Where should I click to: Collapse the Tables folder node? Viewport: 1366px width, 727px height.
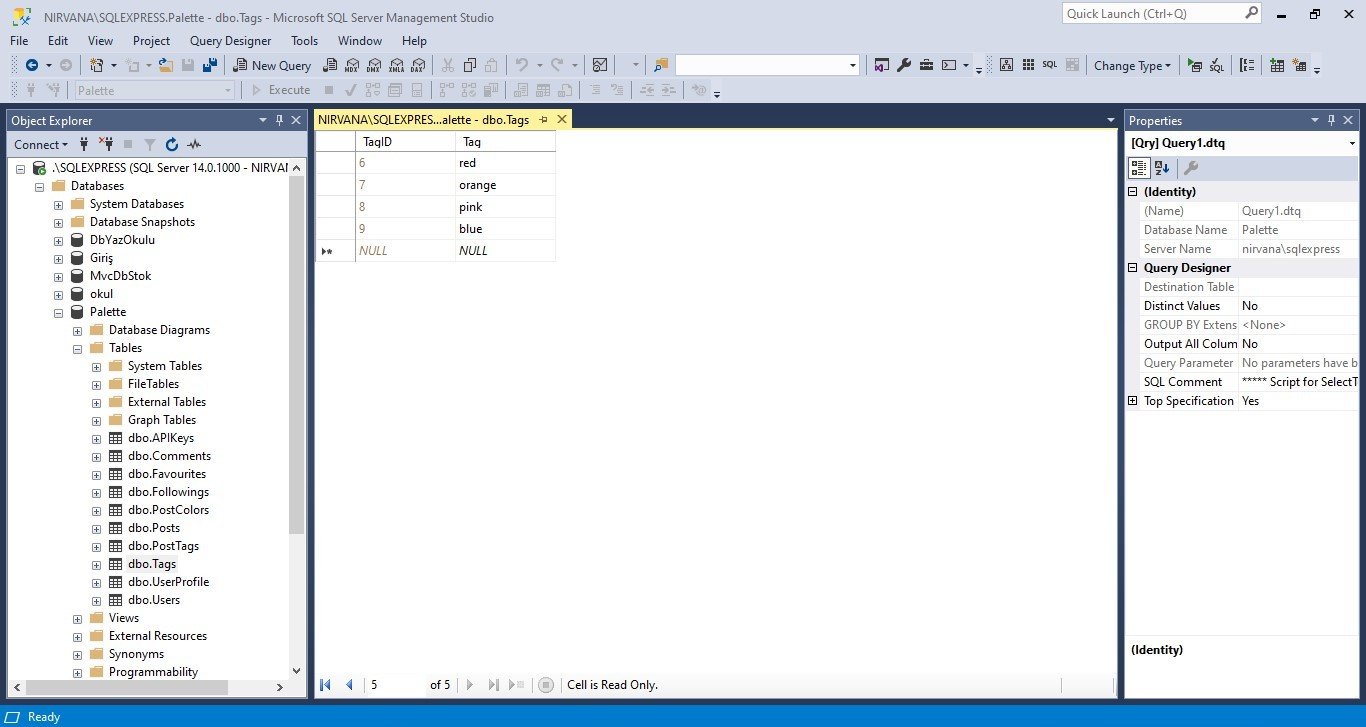tap(78, 348)
